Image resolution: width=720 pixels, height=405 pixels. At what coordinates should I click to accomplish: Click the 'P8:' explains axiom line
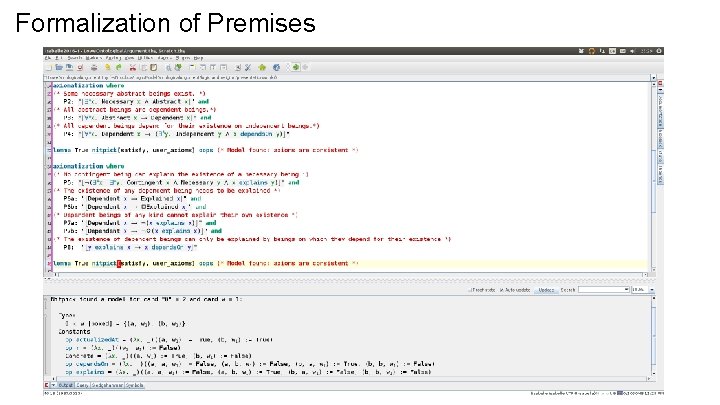(130, 248)
